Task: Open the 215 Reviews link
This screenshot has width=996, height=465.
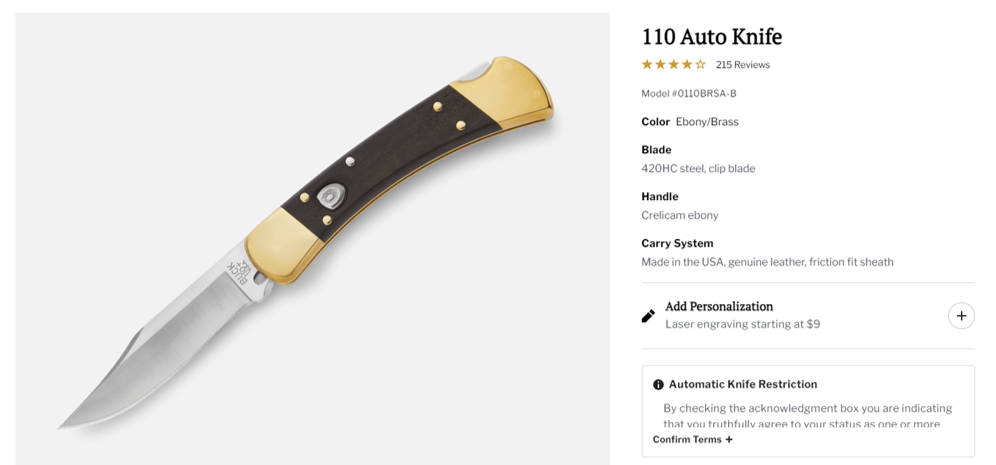Action: [x=743, y=65]
